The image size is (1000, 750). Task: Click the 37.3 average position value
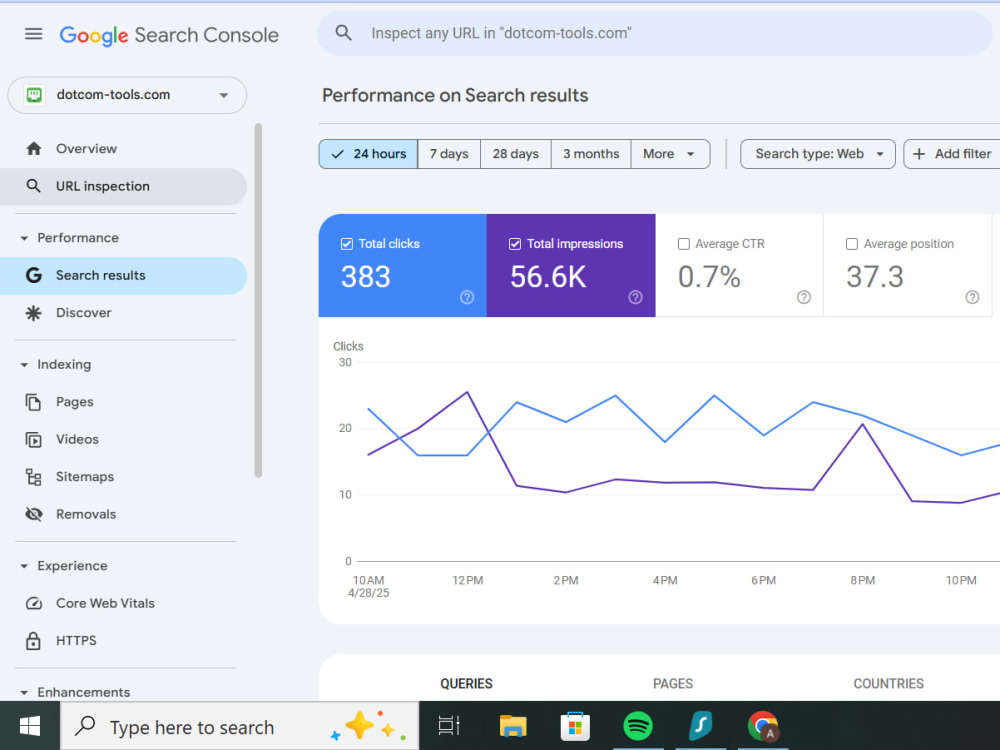(875, 277)
